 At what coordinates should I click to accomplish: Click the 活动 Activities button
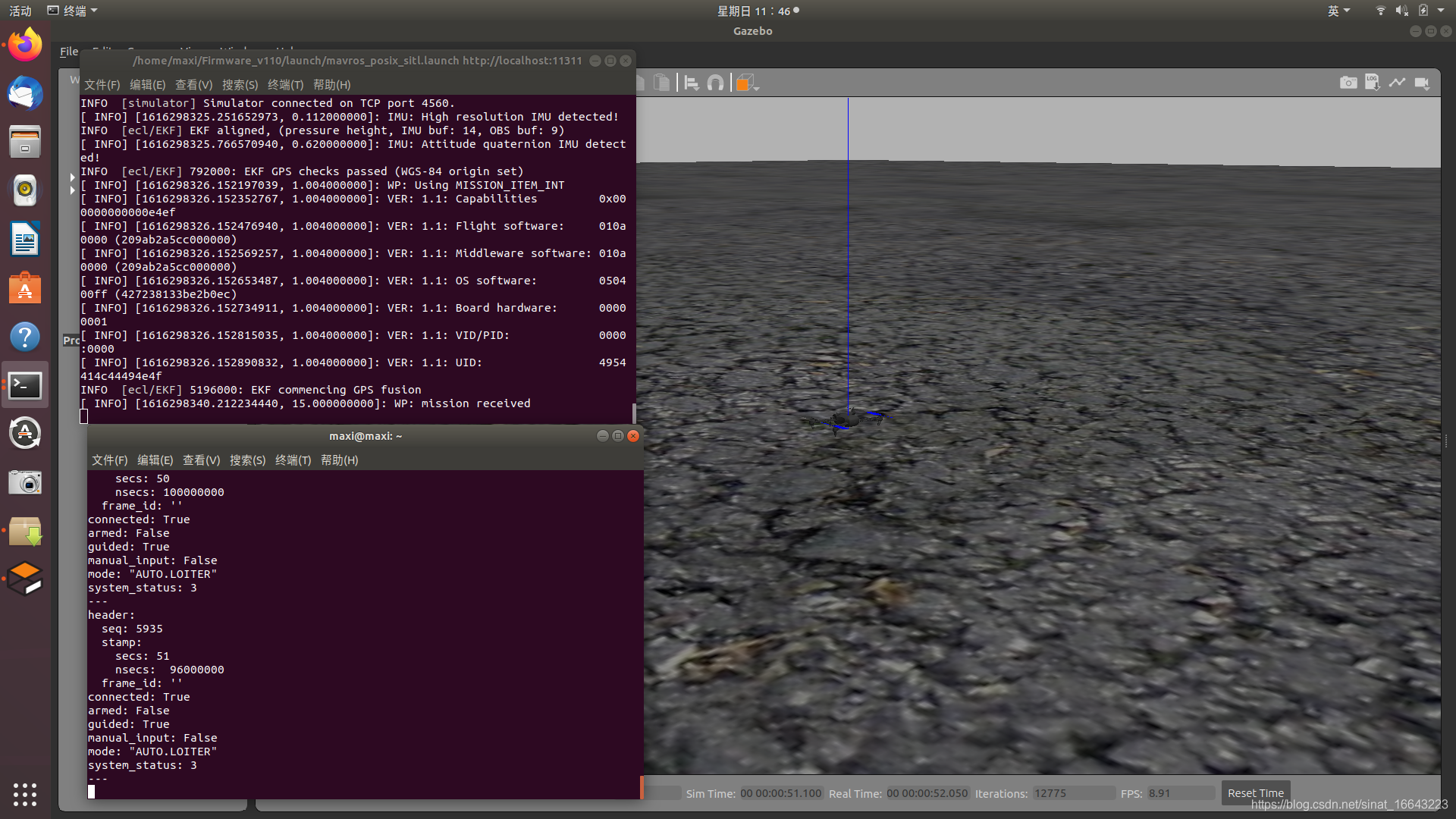pyautogui.click(x=20, y=11)
